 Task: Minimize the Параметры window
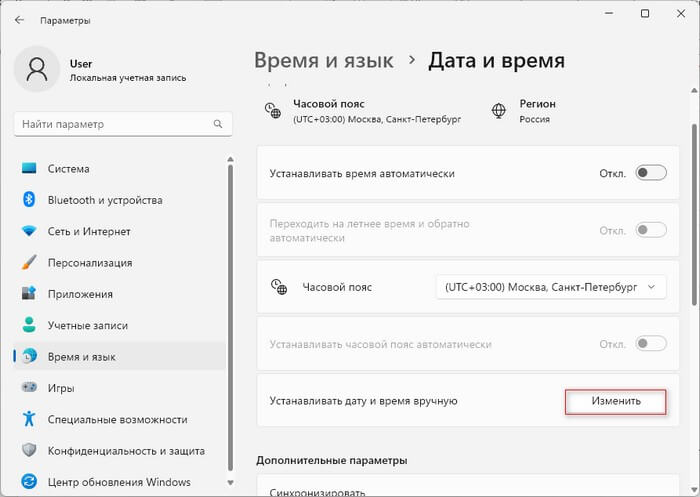(x=609, y=14)
